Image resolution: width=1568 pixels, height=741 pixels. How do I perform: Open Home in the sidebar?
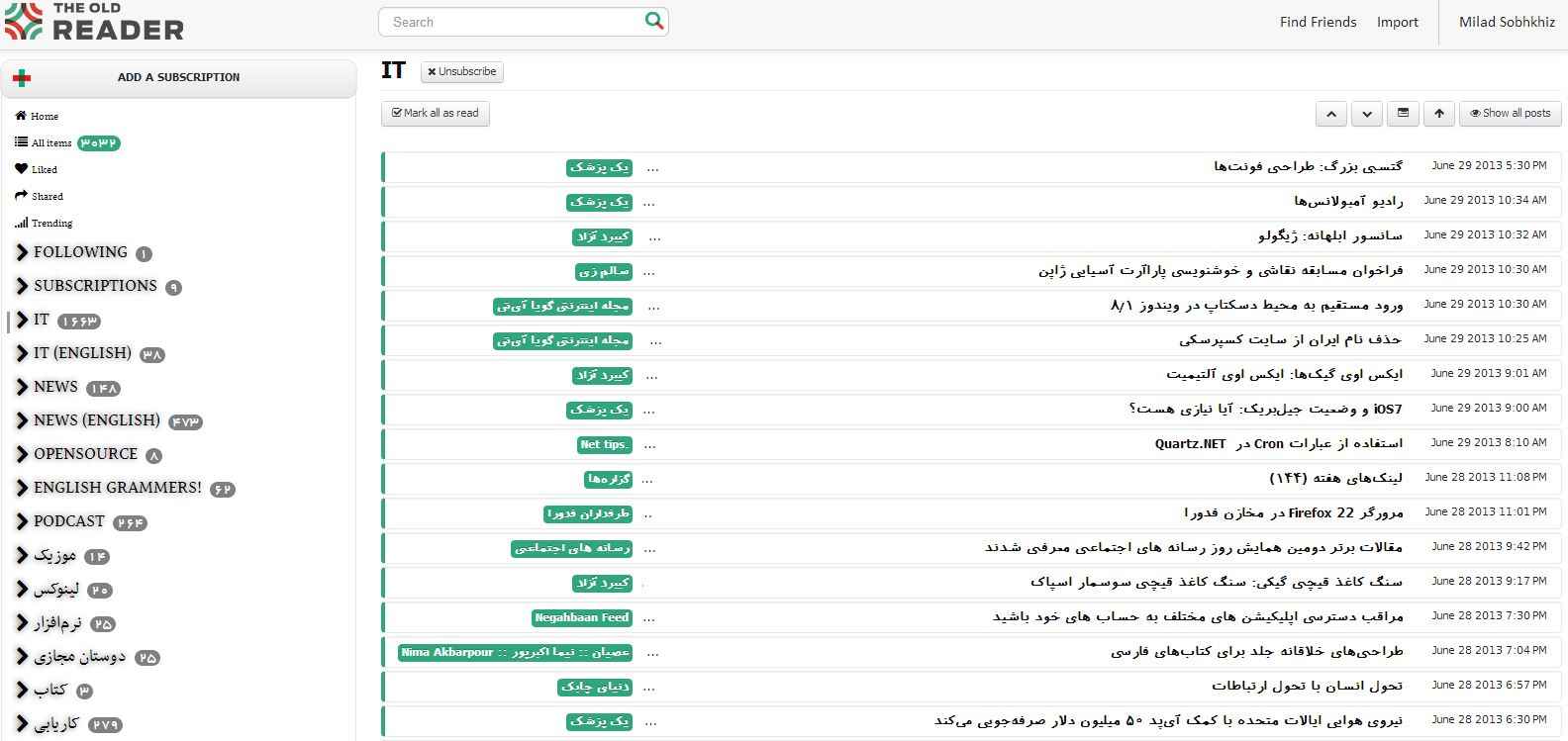[x=37, y=116]
